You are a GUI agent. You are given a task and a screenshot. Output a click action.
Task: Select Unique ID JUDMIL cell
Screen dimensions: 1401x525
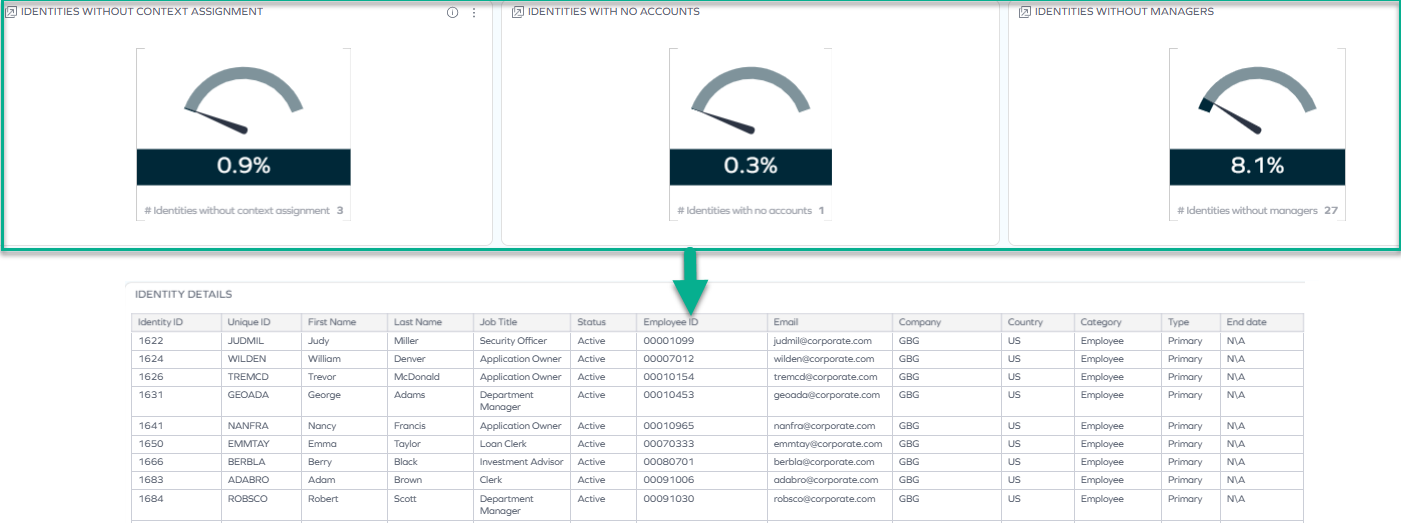[x=261, y=341]
